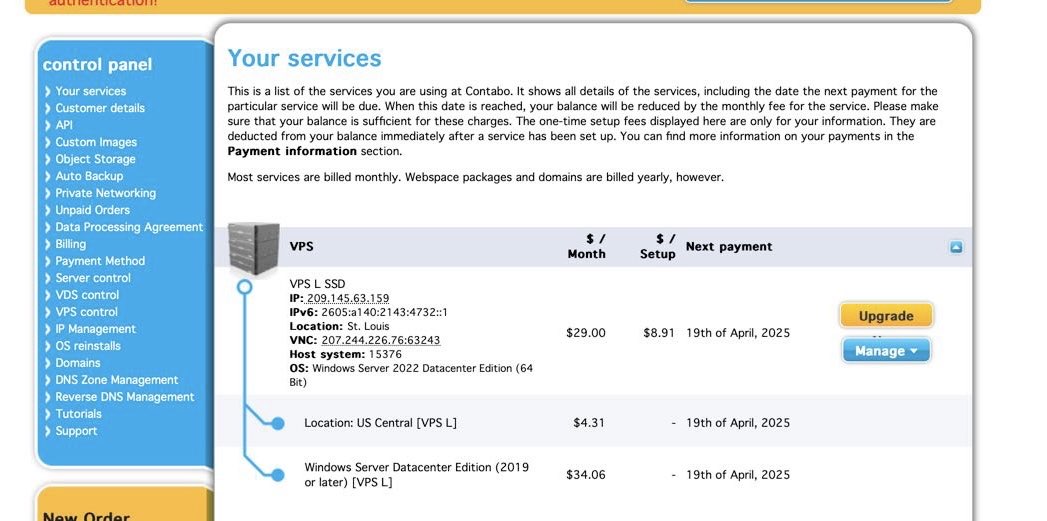
Task: Click the control panel sidebar heading
Action: pyautogui.click(x=97, y=65)
